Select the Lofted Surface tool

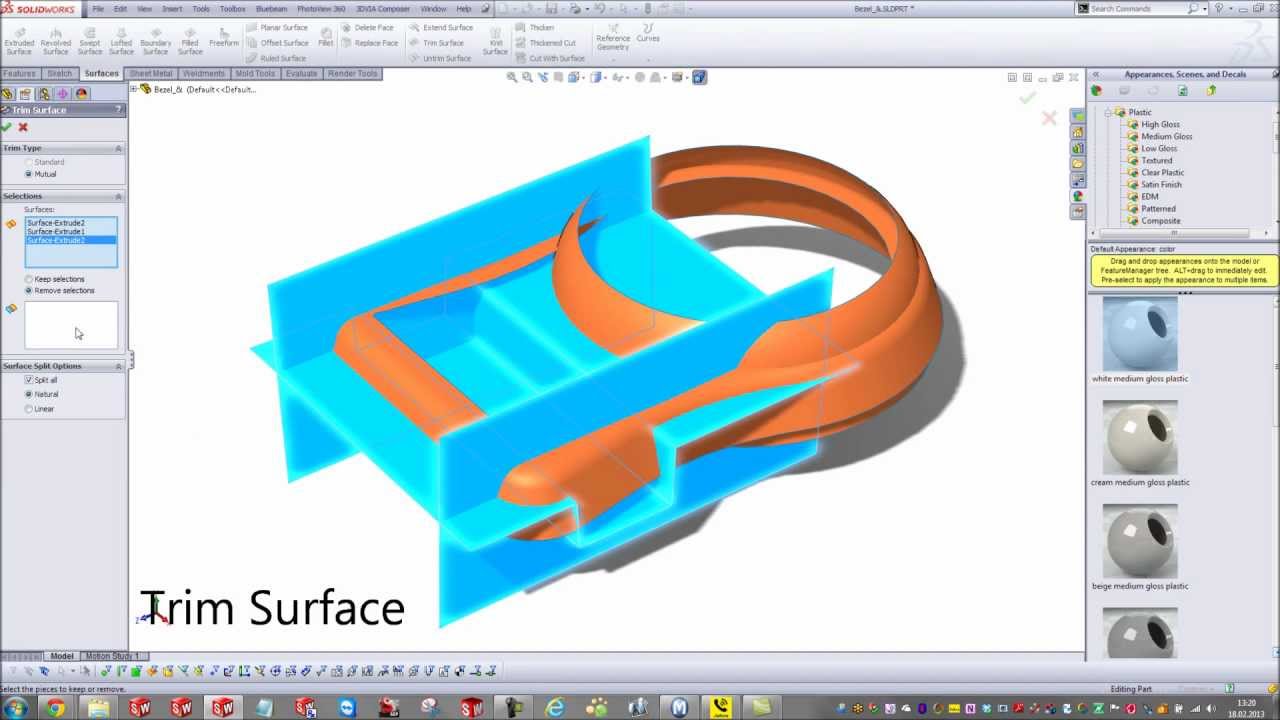(121, 40)
